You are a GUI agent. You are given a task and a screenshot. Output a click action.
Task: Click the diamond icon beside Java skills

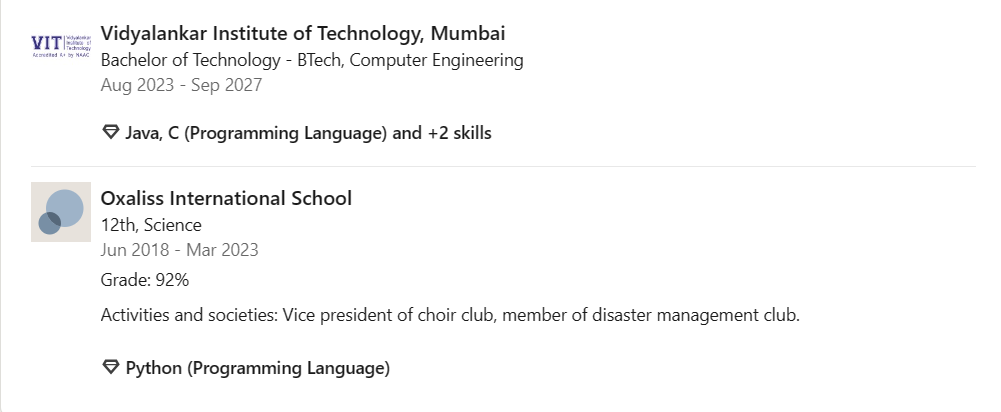coord(111,132)
